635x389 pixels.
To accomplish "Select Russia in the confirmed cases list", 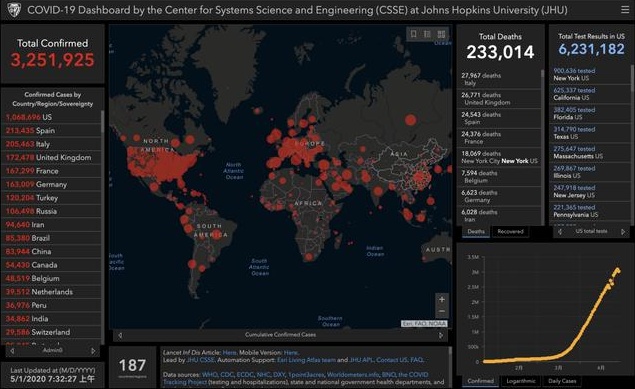I will [51, 211].
